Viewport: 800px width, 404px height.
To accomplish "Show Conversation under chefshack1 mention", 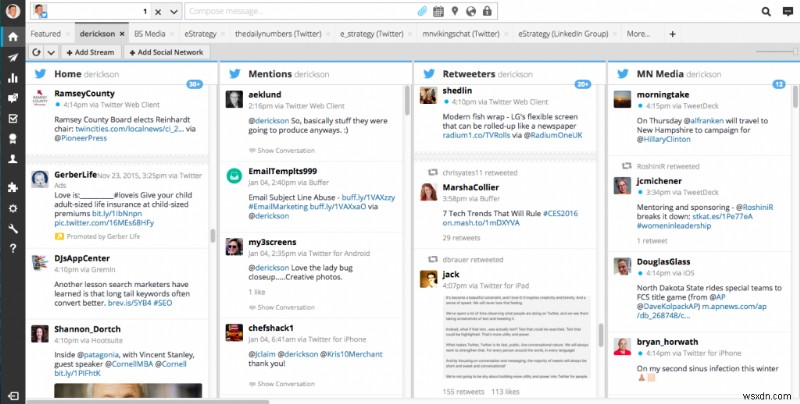I will (x=286, y=384).
